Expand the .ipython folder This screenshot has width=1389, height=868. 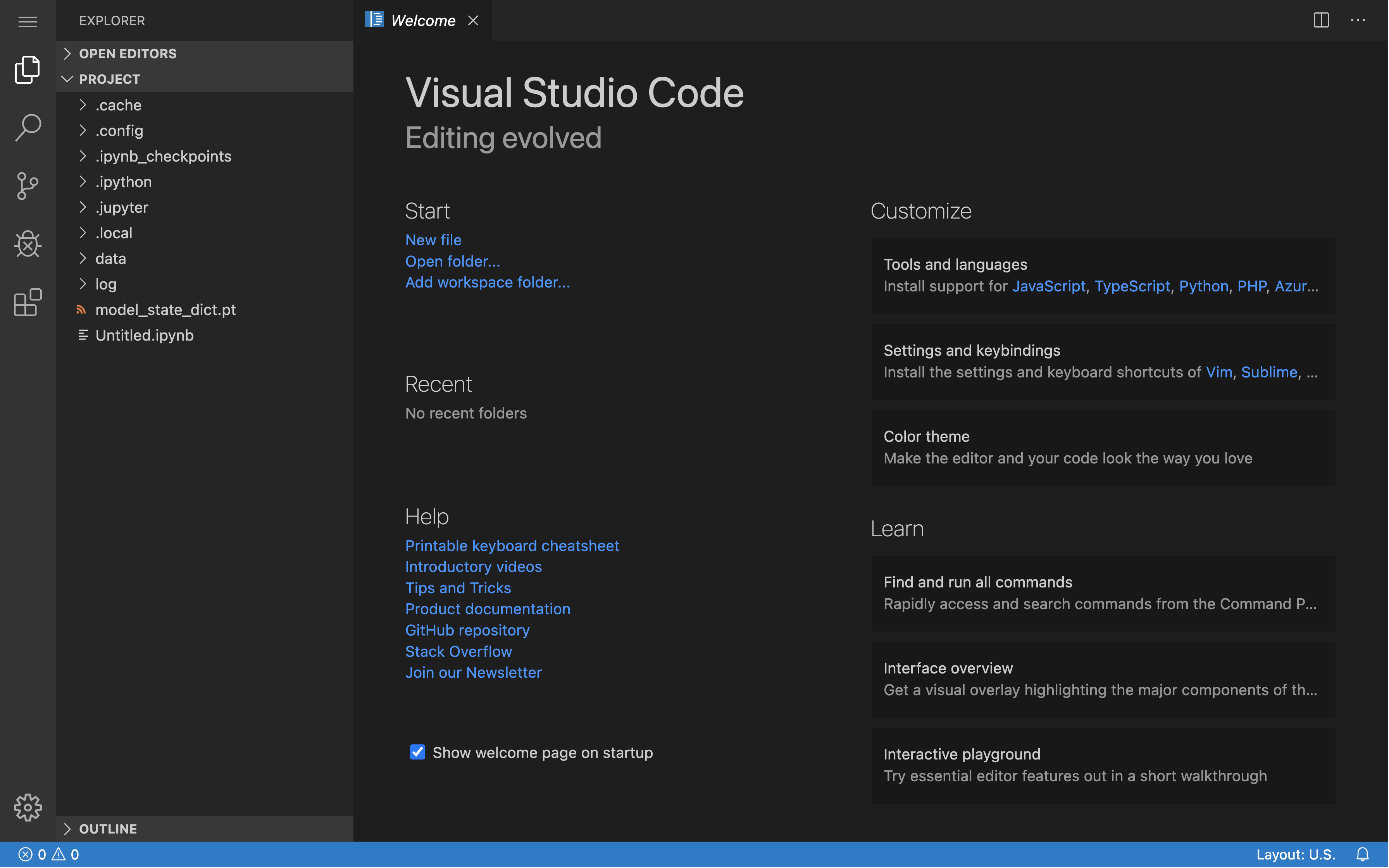coord(204,182)
